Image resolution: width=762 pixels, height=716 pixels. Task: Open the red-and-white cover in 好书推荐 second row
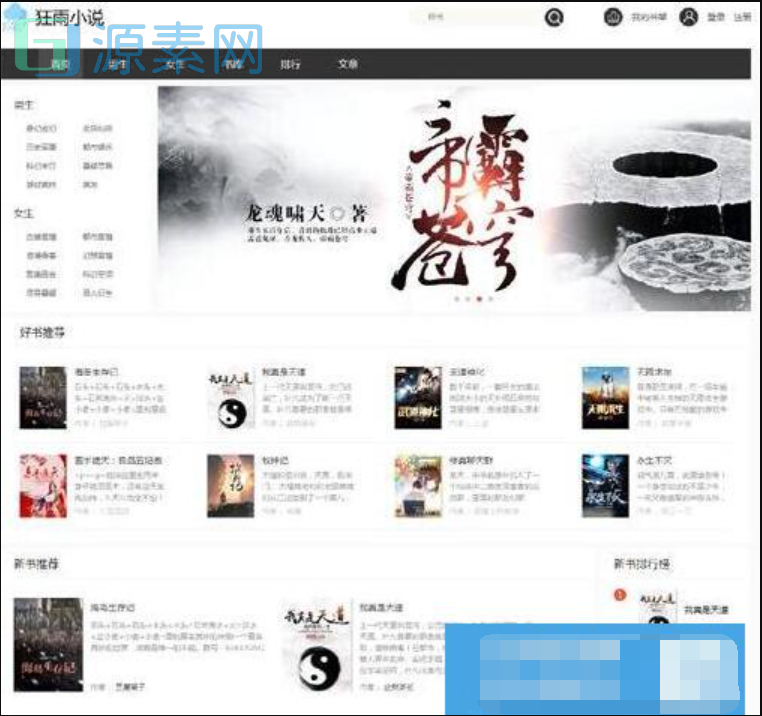[x=43, y=486]
